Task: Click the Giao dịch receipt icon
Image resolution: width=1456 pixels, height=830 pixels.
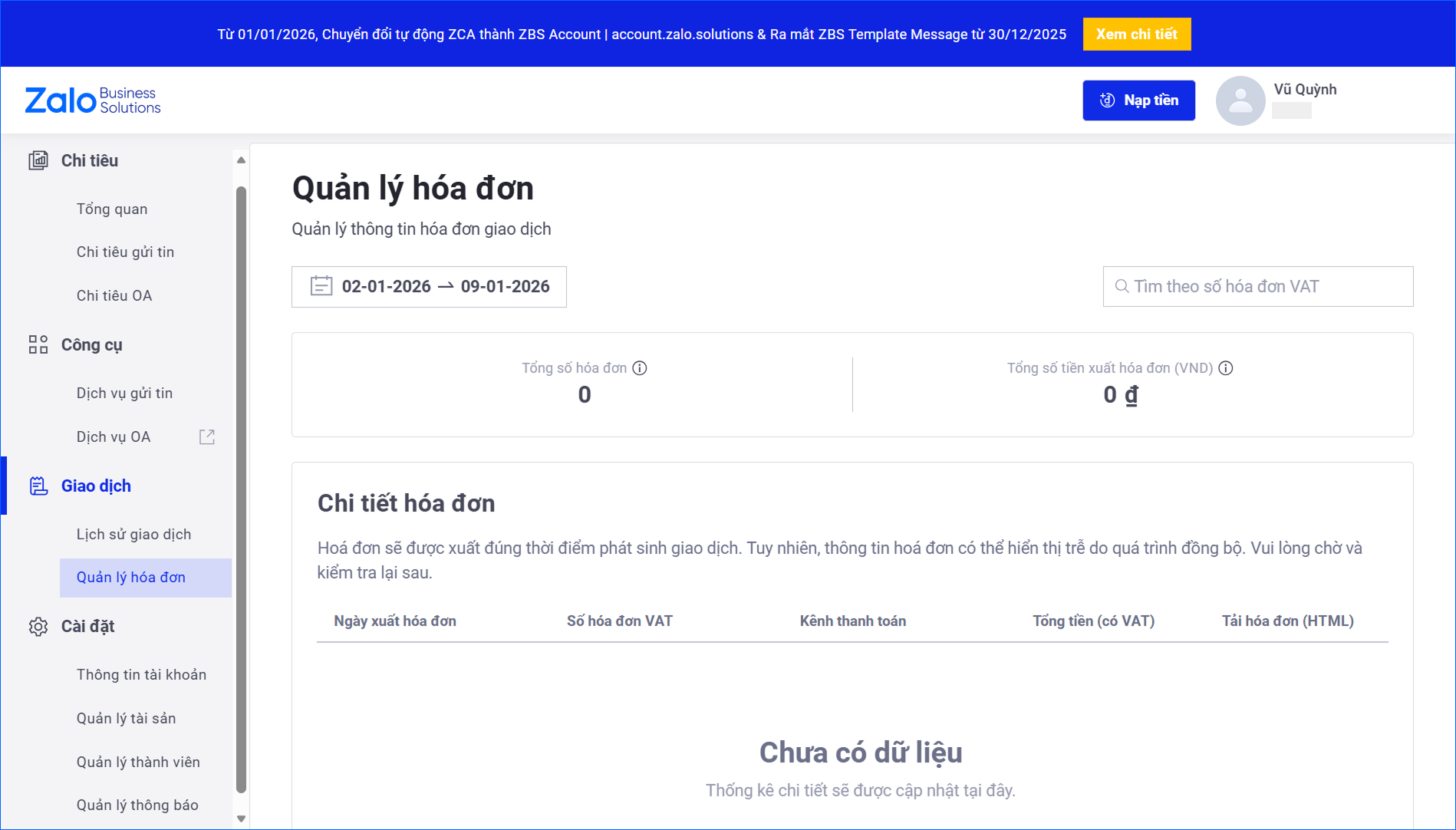Action: pos(38,486)
